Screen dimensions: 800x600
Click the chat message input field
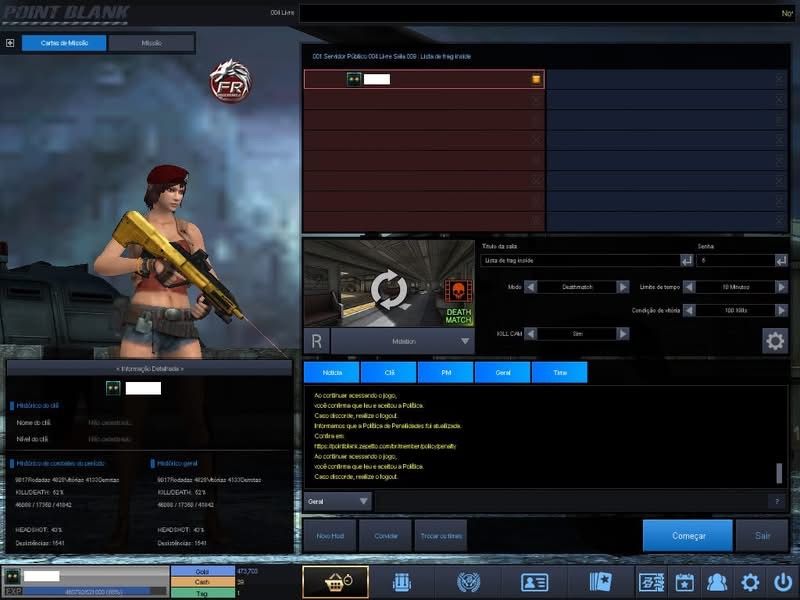[x=571, y=502]
